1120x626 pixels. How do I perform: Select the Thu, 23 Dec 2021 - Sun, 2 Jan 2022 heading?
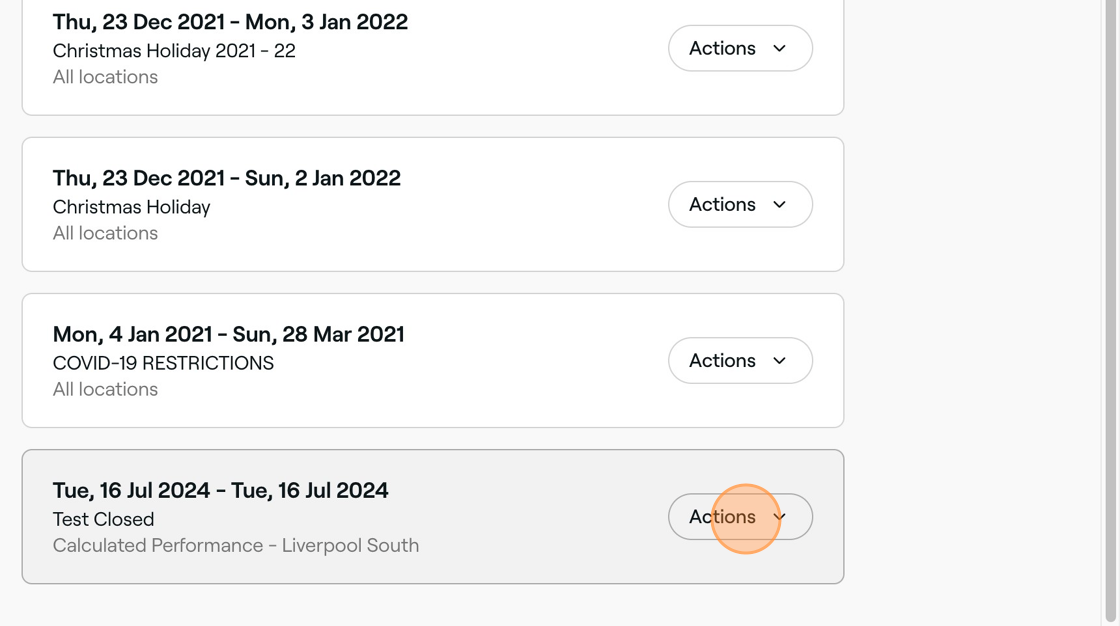[226, 178]
